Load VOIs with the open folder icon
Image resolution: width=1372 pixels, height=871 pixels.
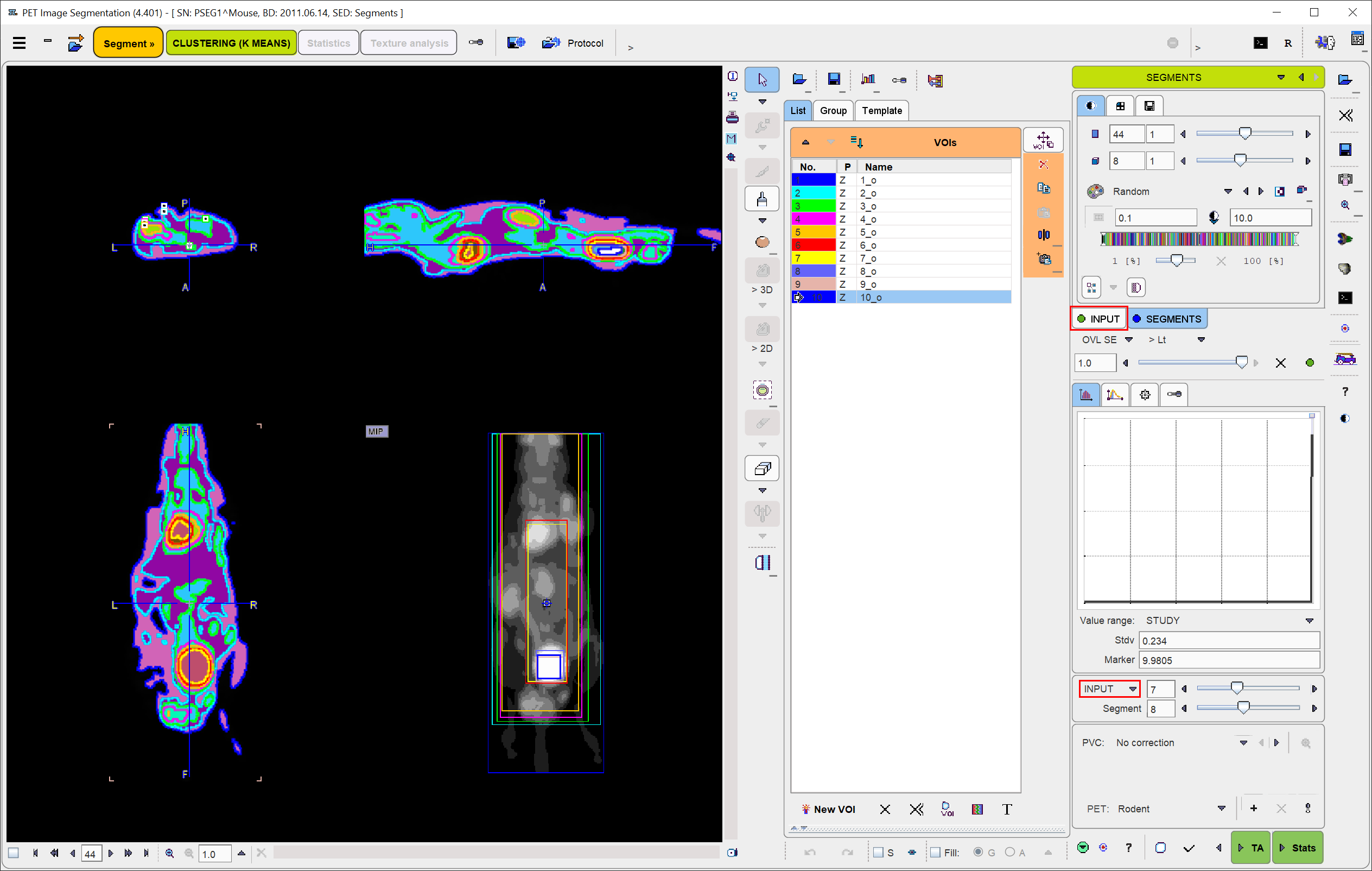pos(799,79)
